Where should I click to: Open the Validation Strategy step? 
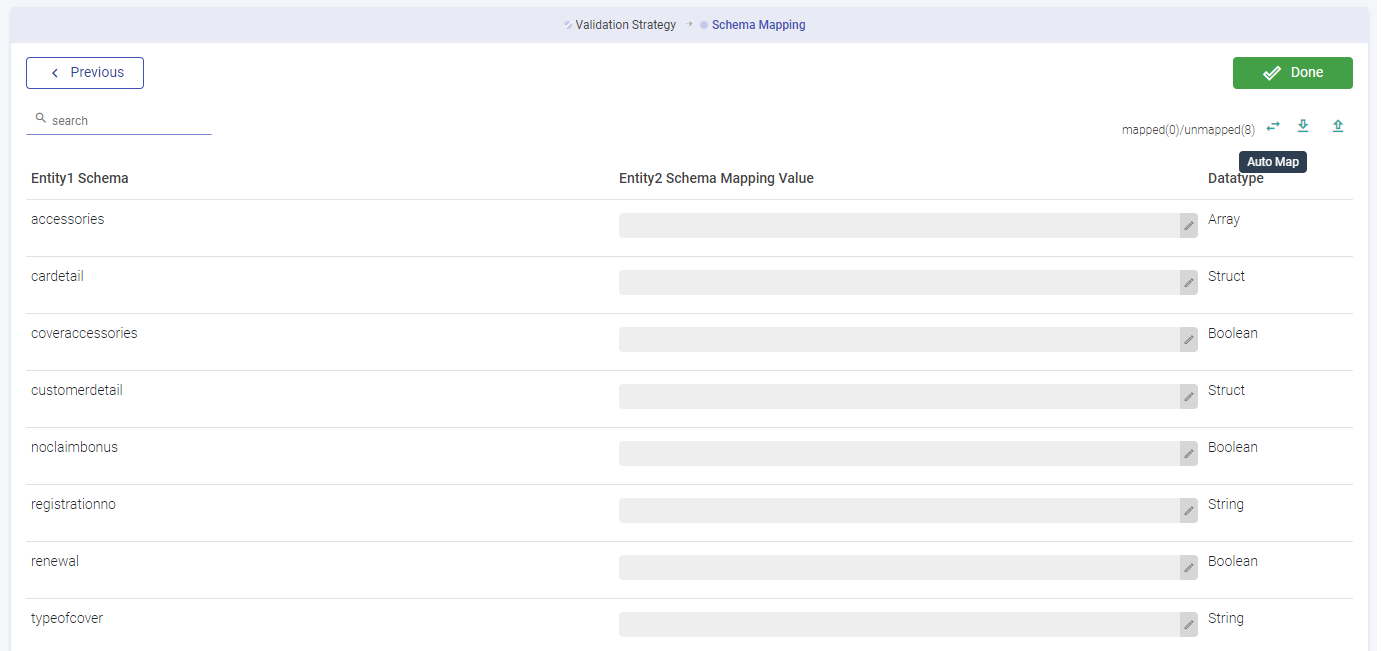pos(626,25)
